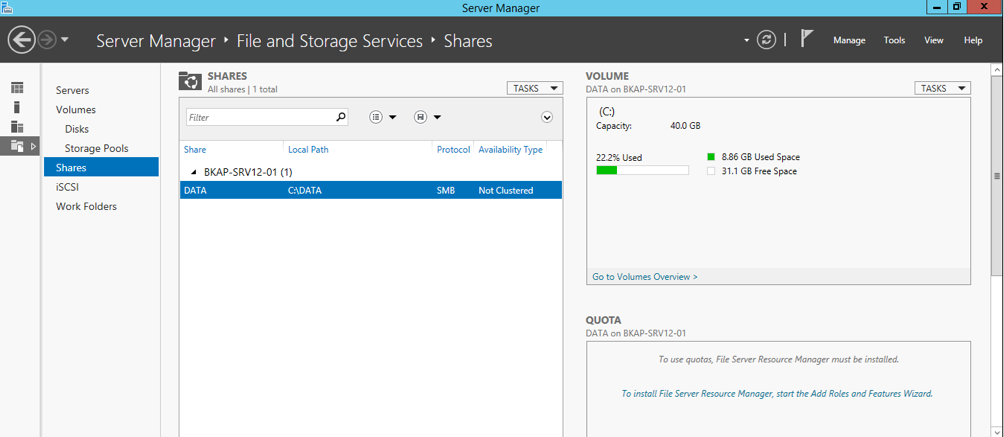
Task: Open the Notifications flag icon
Action: (807, 39)
